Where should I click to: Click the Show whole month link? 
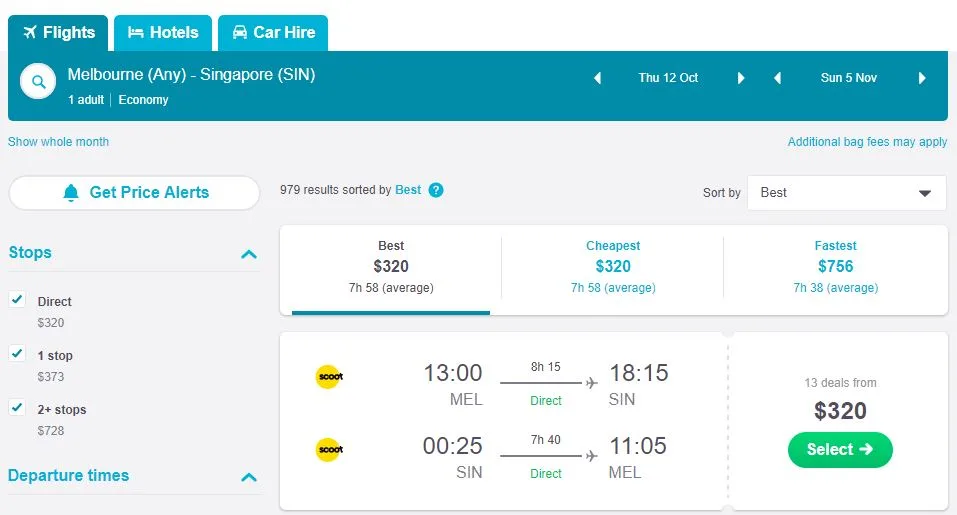[x=58, y=142]
